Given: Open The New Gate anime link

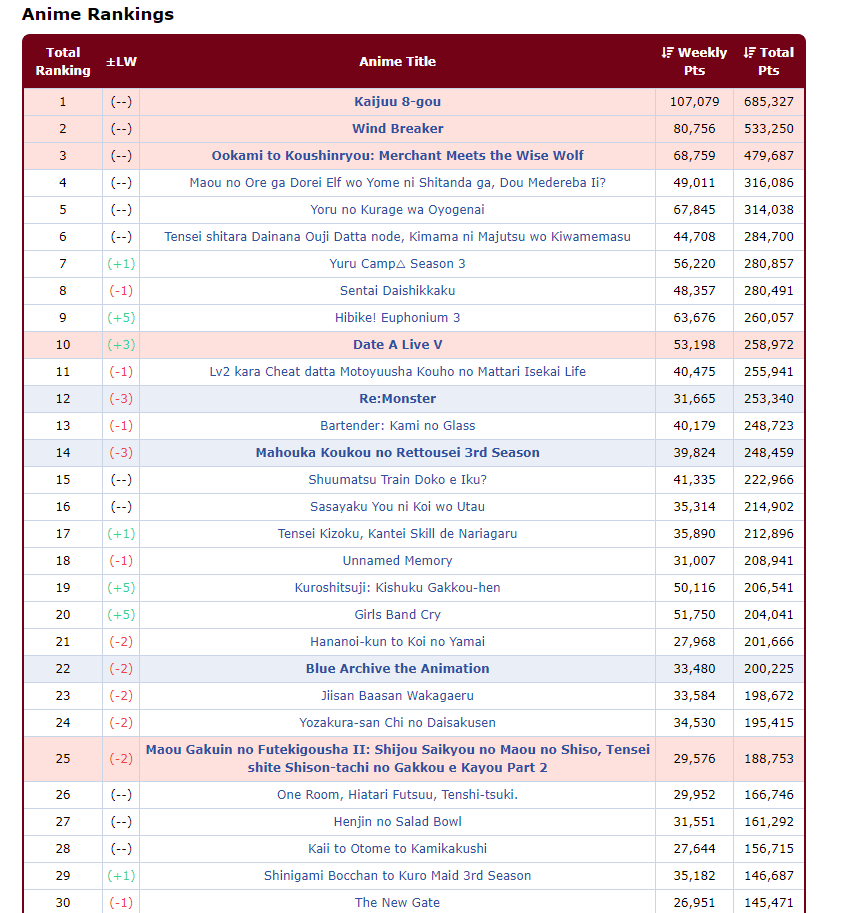Looking at the screenshot, I should 398,903.
